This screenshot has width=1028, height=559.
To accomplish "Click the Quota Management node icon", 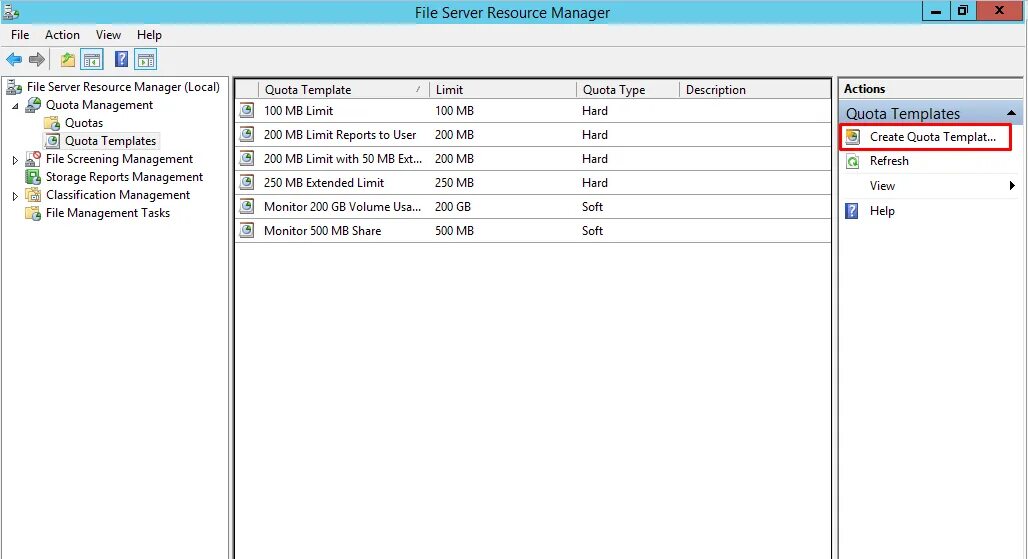I will [33, 105].
